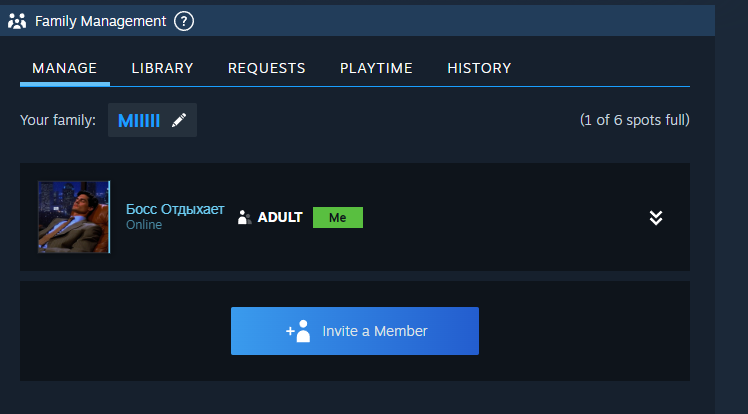Viewport: 748px width, 414px height.
Task: Click the Family Management group icon
Action: (17, 20)
